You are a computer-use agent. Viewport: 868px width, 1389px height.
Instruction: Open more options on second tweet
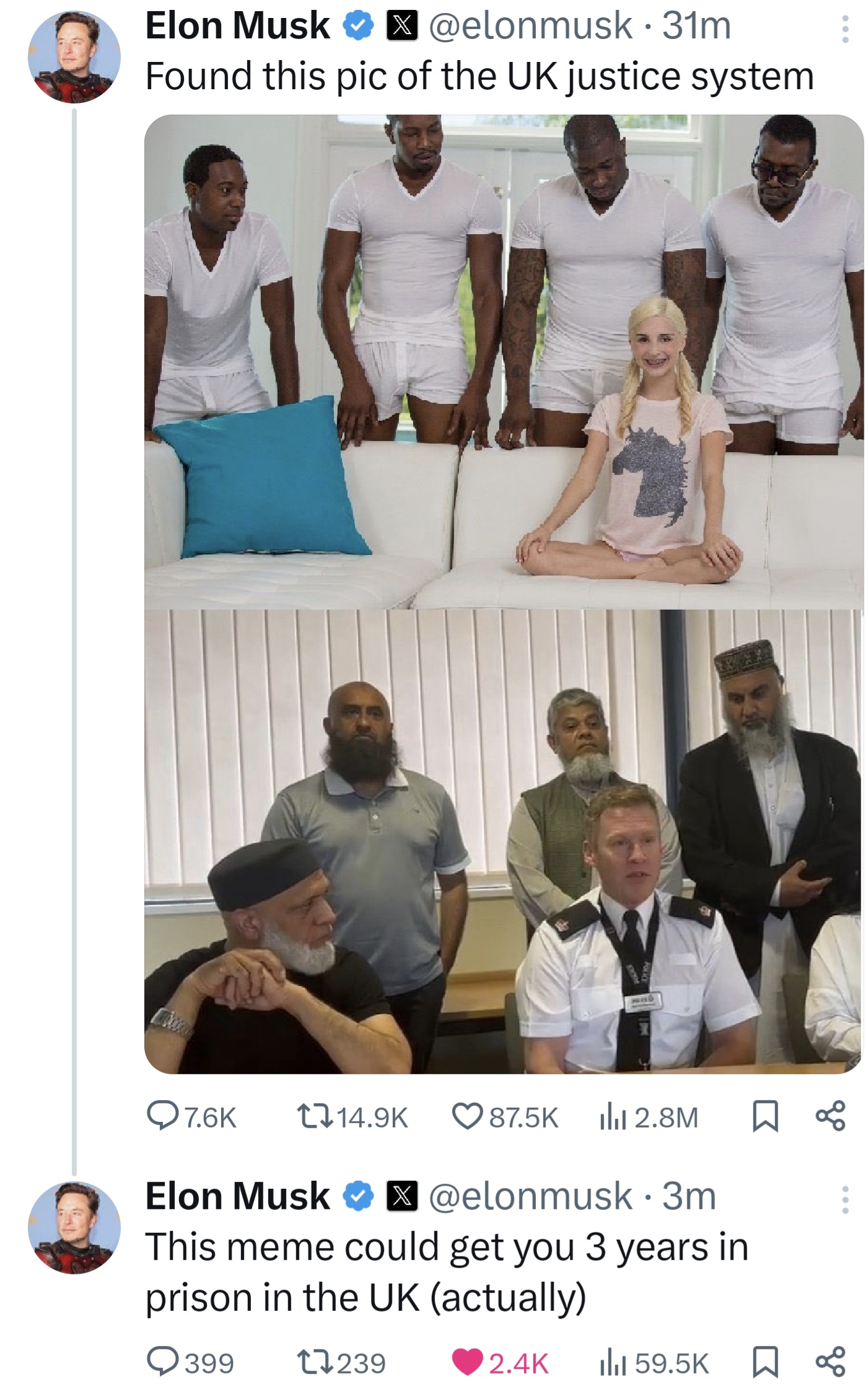[x=844, y=1199]
